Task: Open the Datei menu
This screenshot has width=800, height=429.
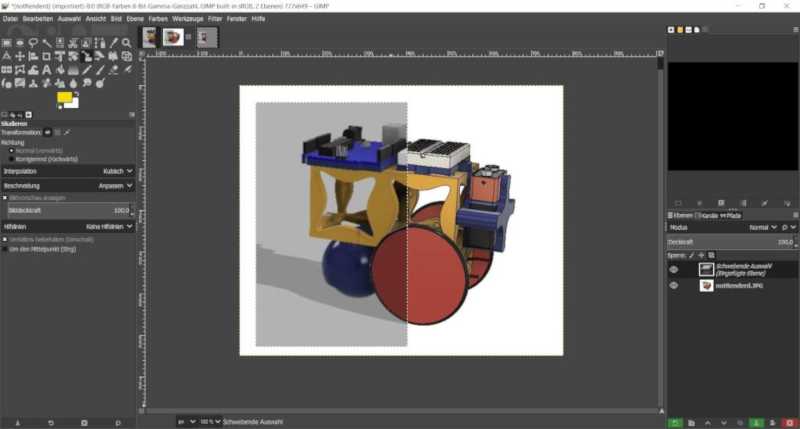Action: [10, 19]
